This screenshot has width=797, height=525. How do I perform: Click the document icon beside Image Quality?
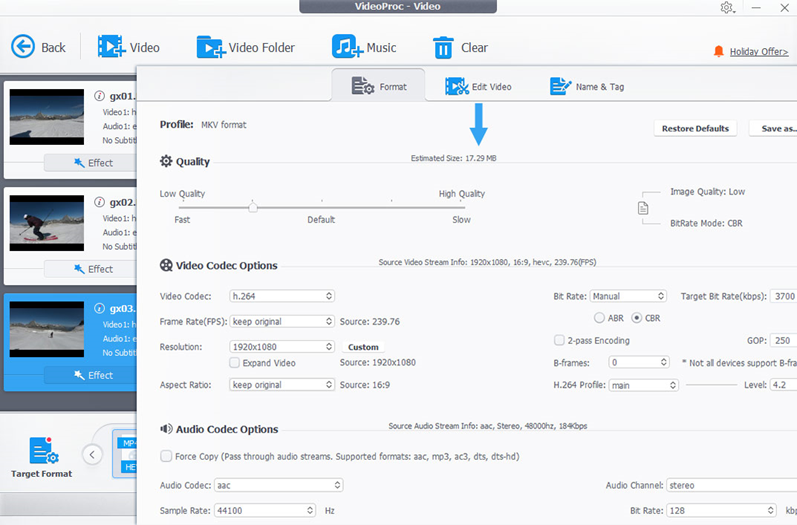[643, 208]
